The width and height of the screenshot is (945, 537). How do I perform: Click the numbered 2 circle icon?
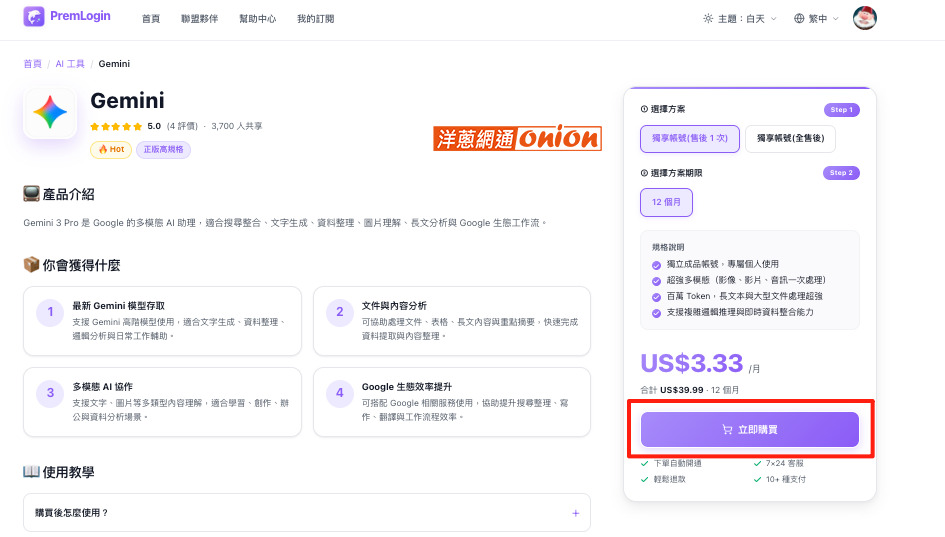tap(340, 312)
